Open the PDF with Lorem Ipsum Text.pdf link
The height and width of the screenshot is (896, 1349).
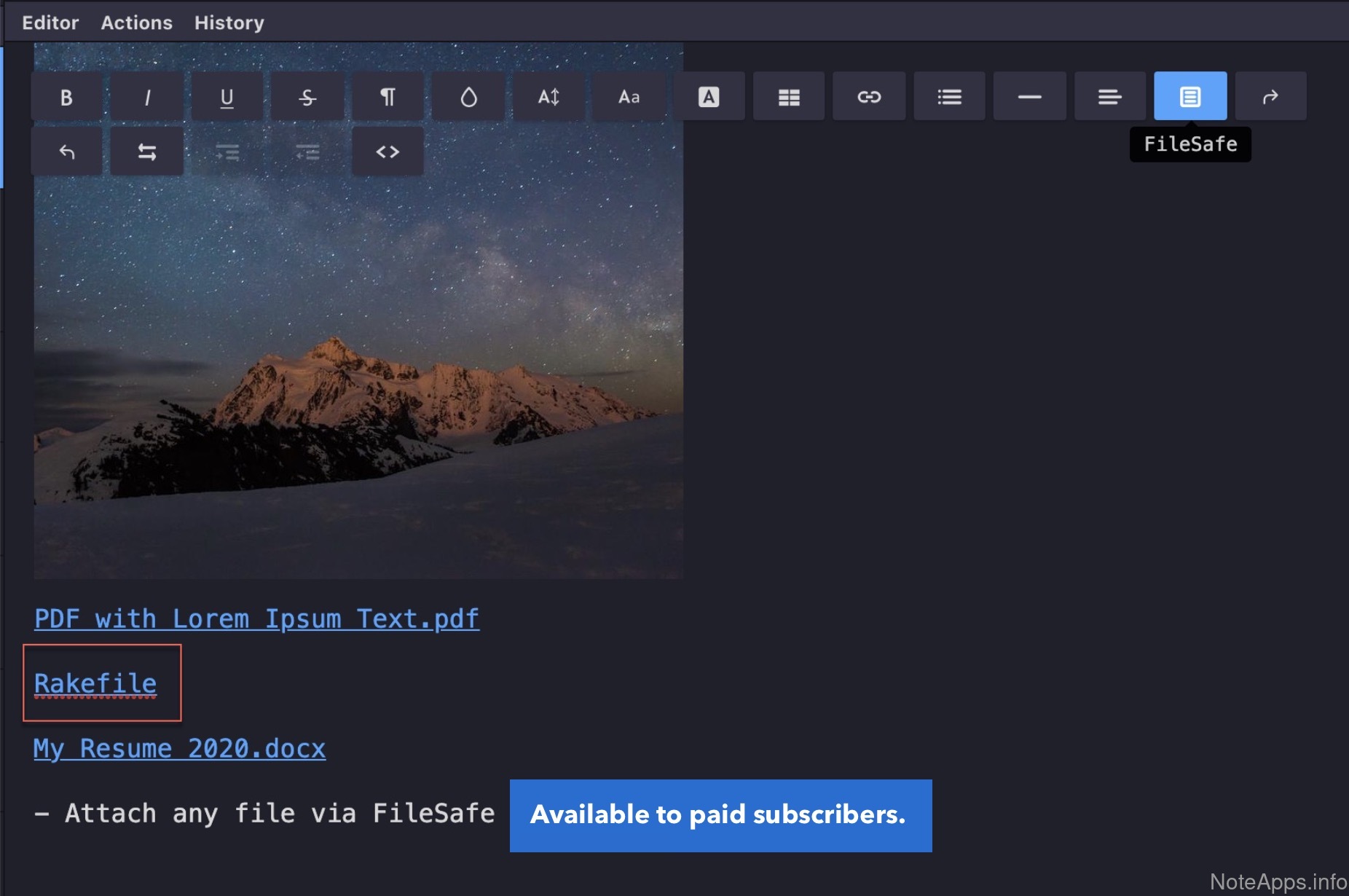pyautogui.click(x=256, y=619)
